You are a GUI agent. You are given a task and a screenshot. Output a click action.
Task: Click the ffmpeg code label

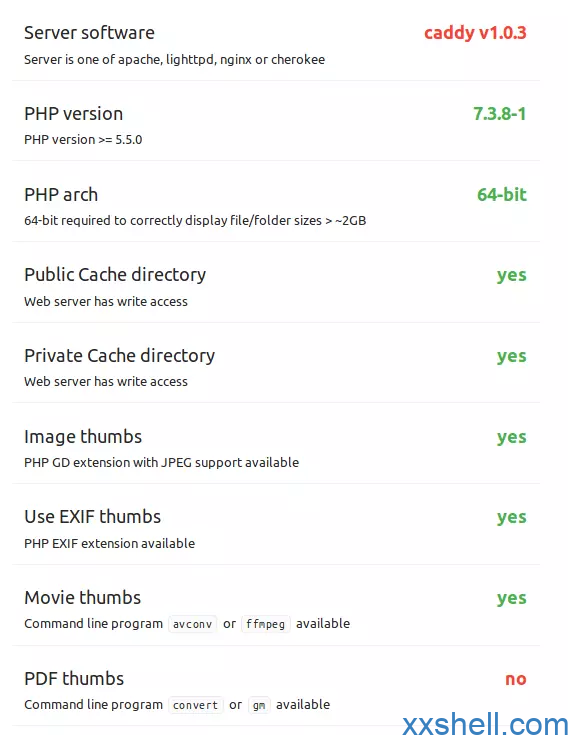click(x=266, y=624)
